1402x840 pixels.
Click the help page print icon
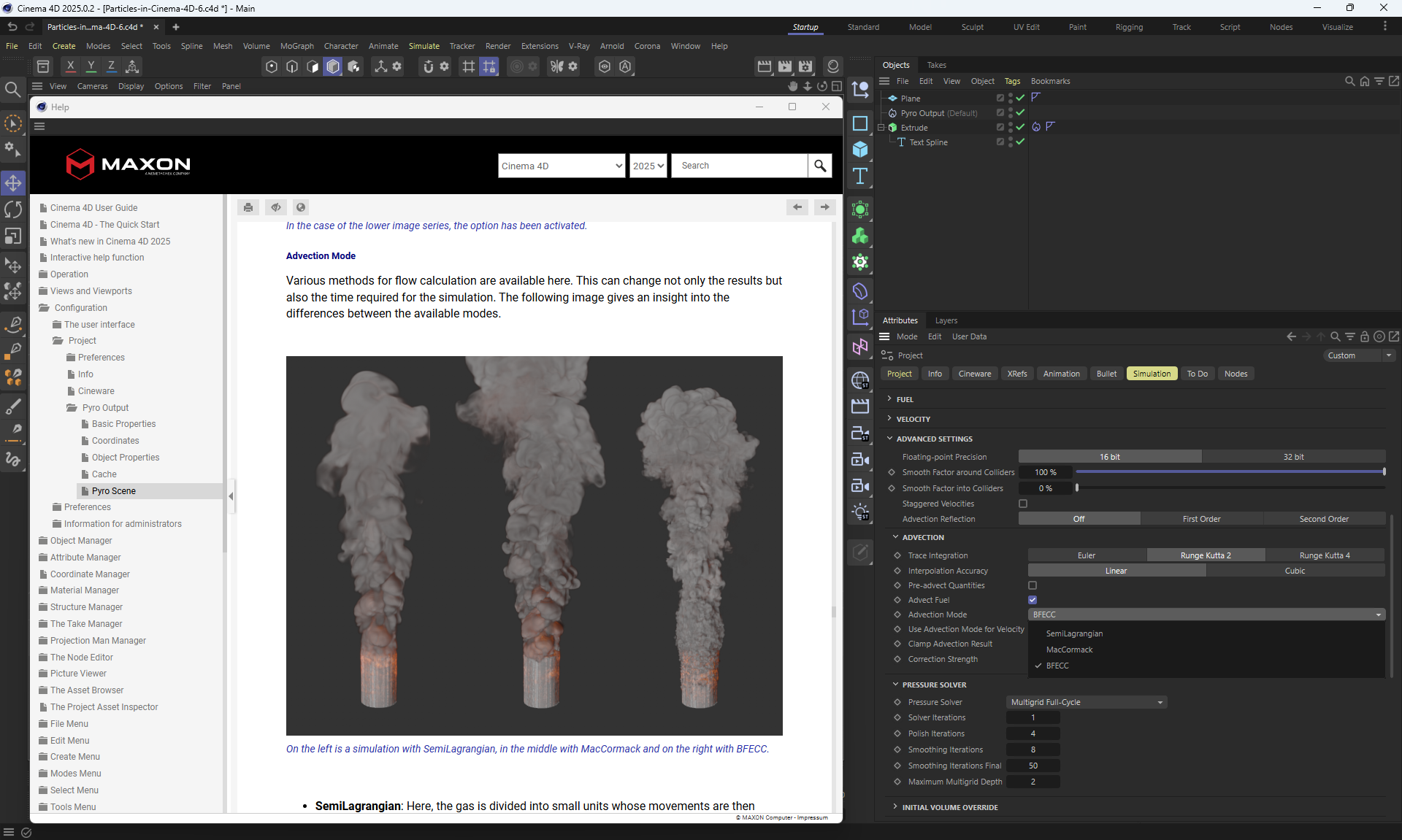pos(248,207)
